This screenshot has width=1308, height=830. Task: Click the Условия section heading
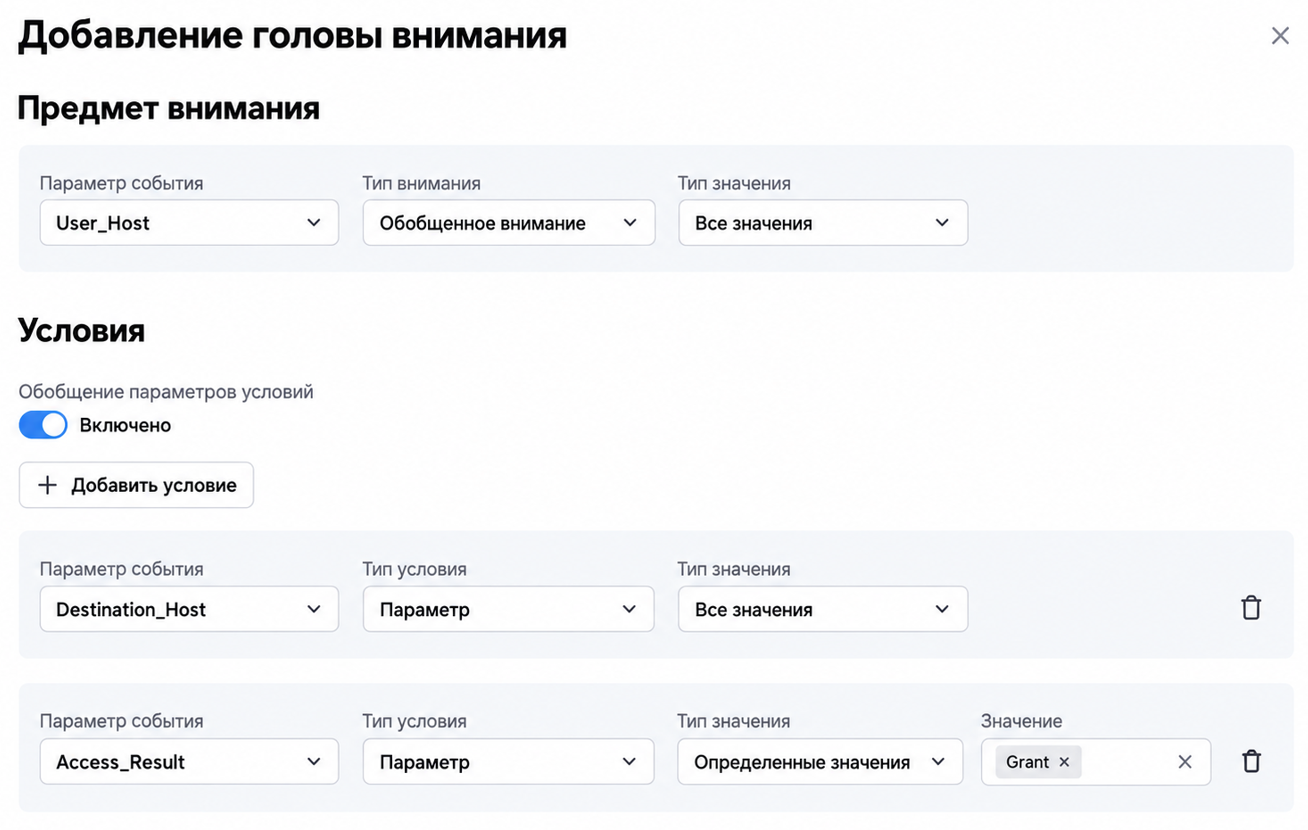click(x=82, y=330)
